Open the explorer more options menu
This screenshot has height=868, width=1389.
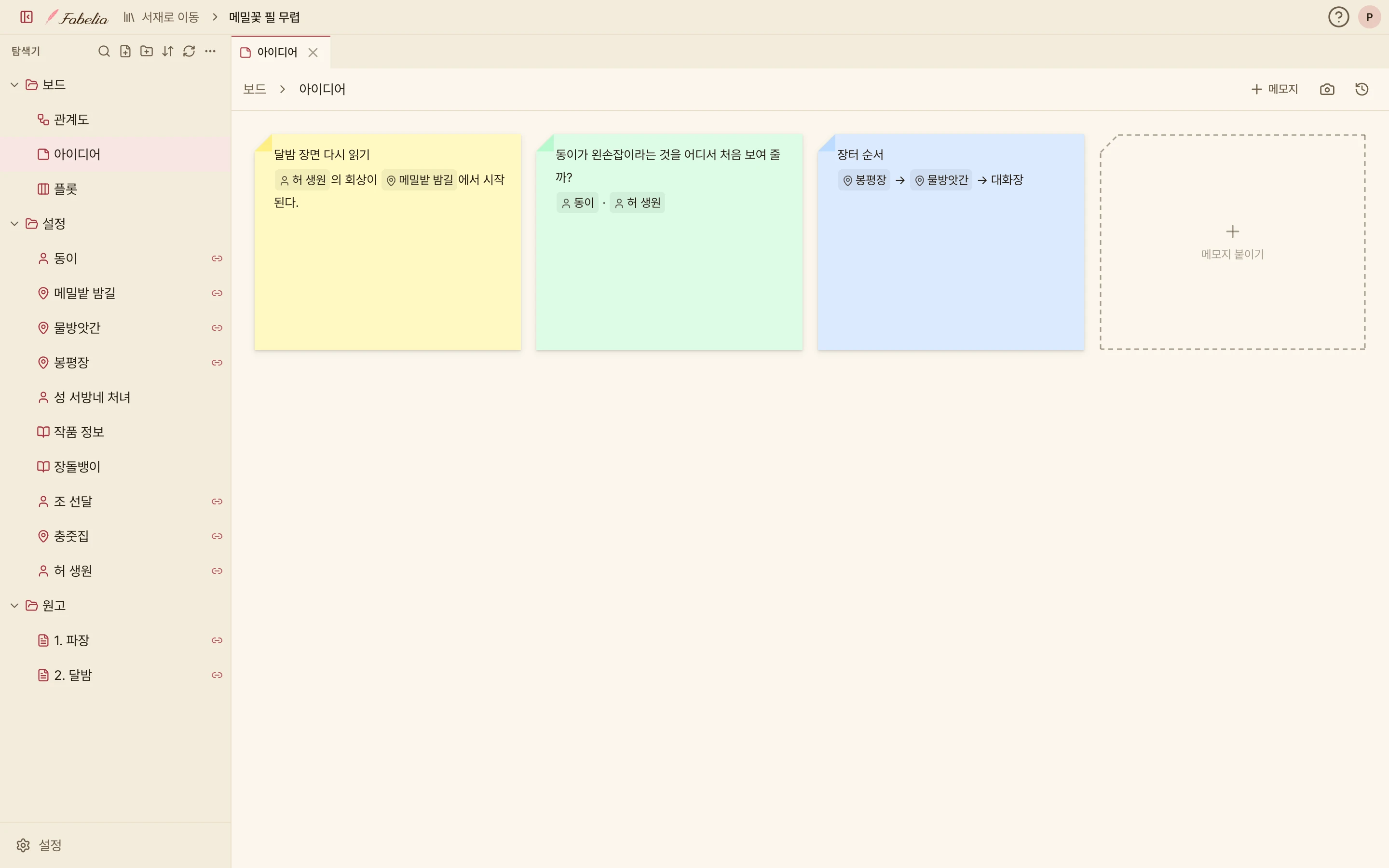(210, 51)
